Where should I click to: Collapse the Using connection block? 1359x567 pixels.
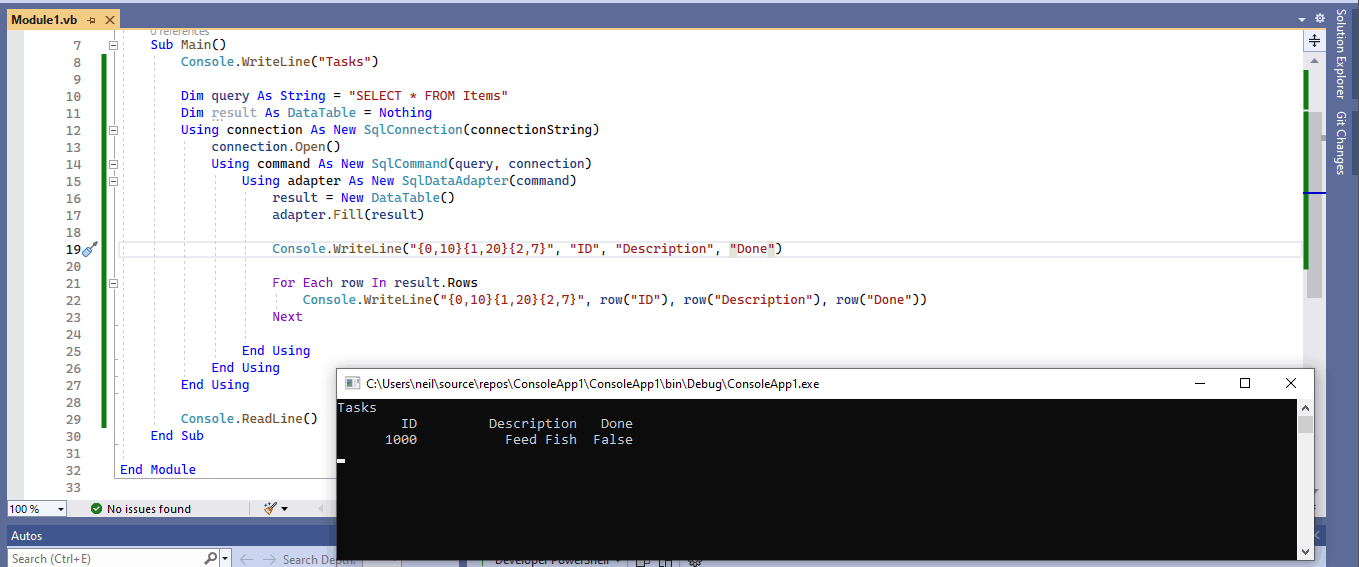[x=113, y=130]
